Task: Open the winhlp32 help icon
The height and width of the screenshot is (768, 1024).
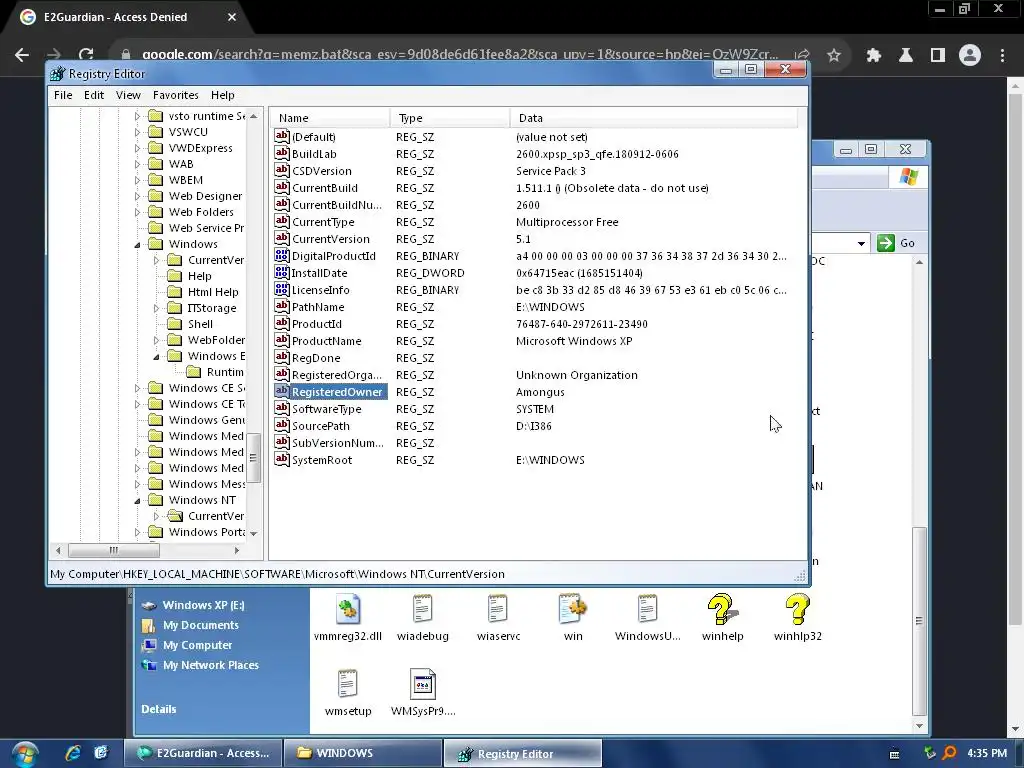Action: click(797, 609)
